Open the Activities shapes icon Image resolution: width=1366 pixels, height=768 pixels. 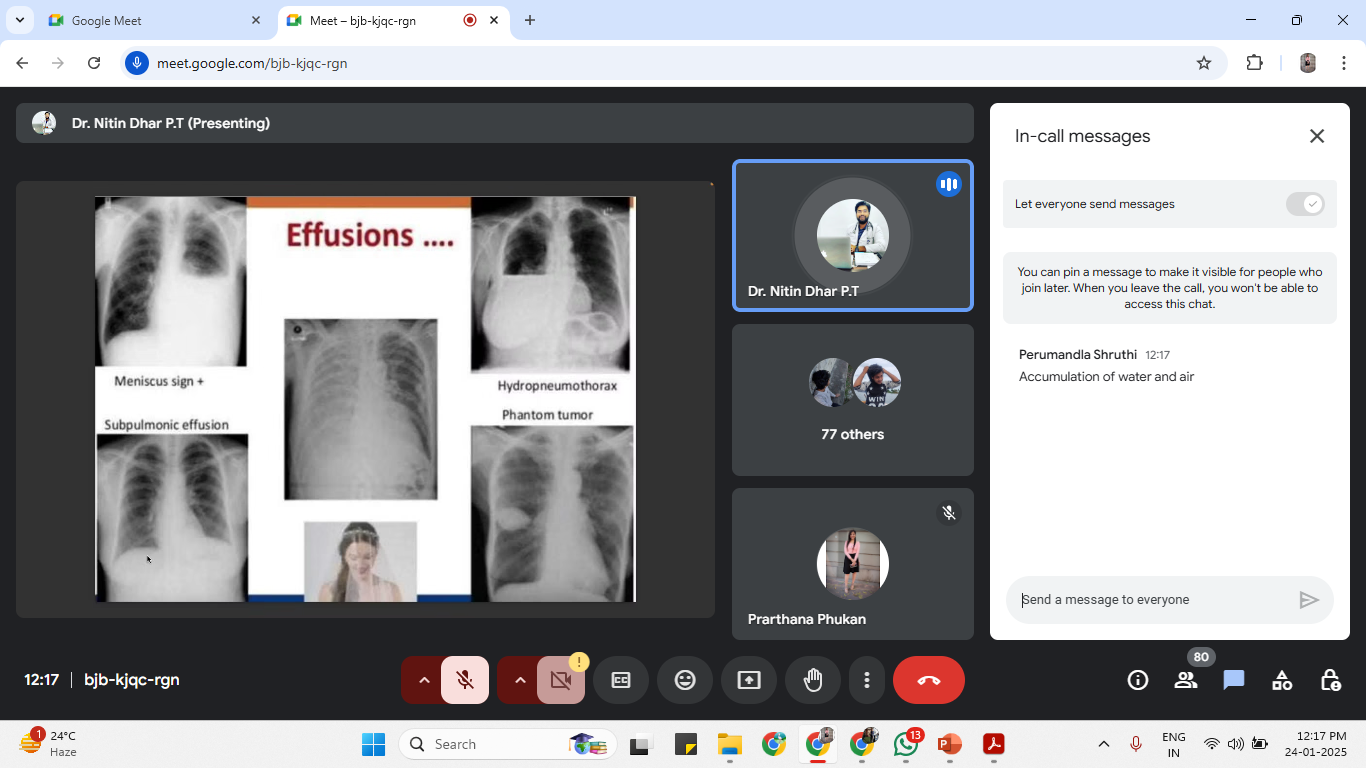click(1282, 680)
